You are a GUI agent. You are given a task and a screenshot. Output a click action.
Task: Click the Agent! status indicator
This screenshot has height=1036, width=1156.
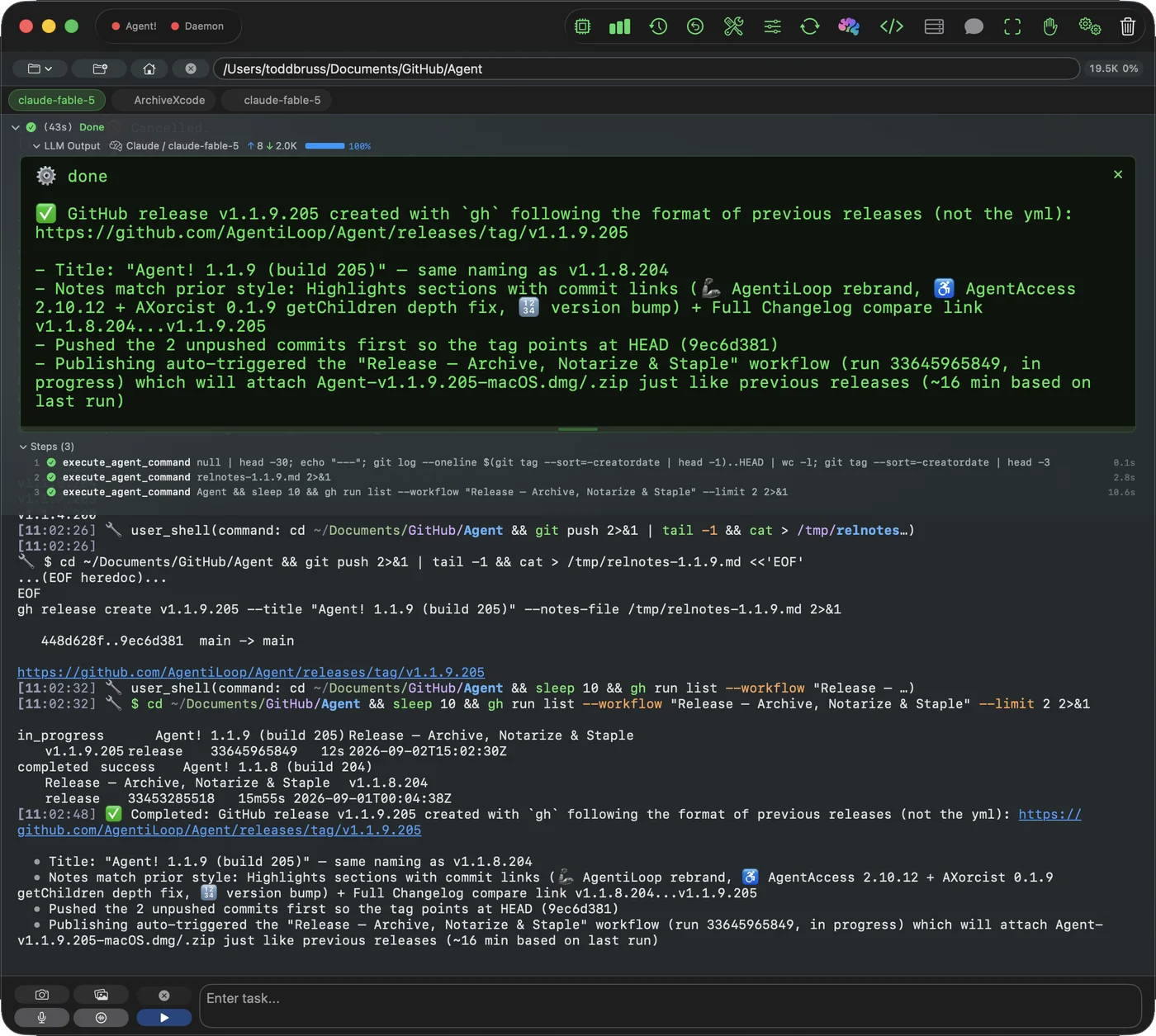tap(134, 26)
